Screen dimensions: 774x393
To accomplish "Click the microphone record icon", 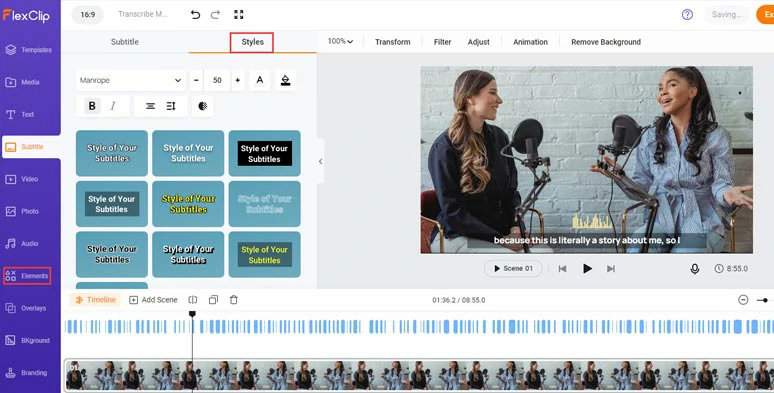I will tap(695, 269).
